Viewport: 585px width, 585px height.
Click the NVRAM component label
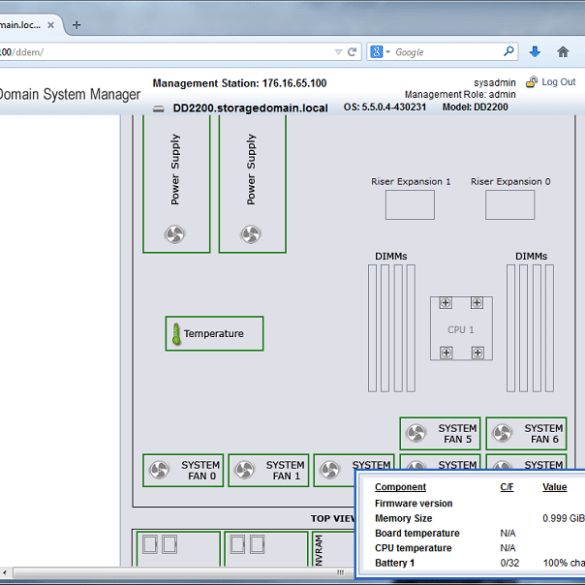[319, 550]
